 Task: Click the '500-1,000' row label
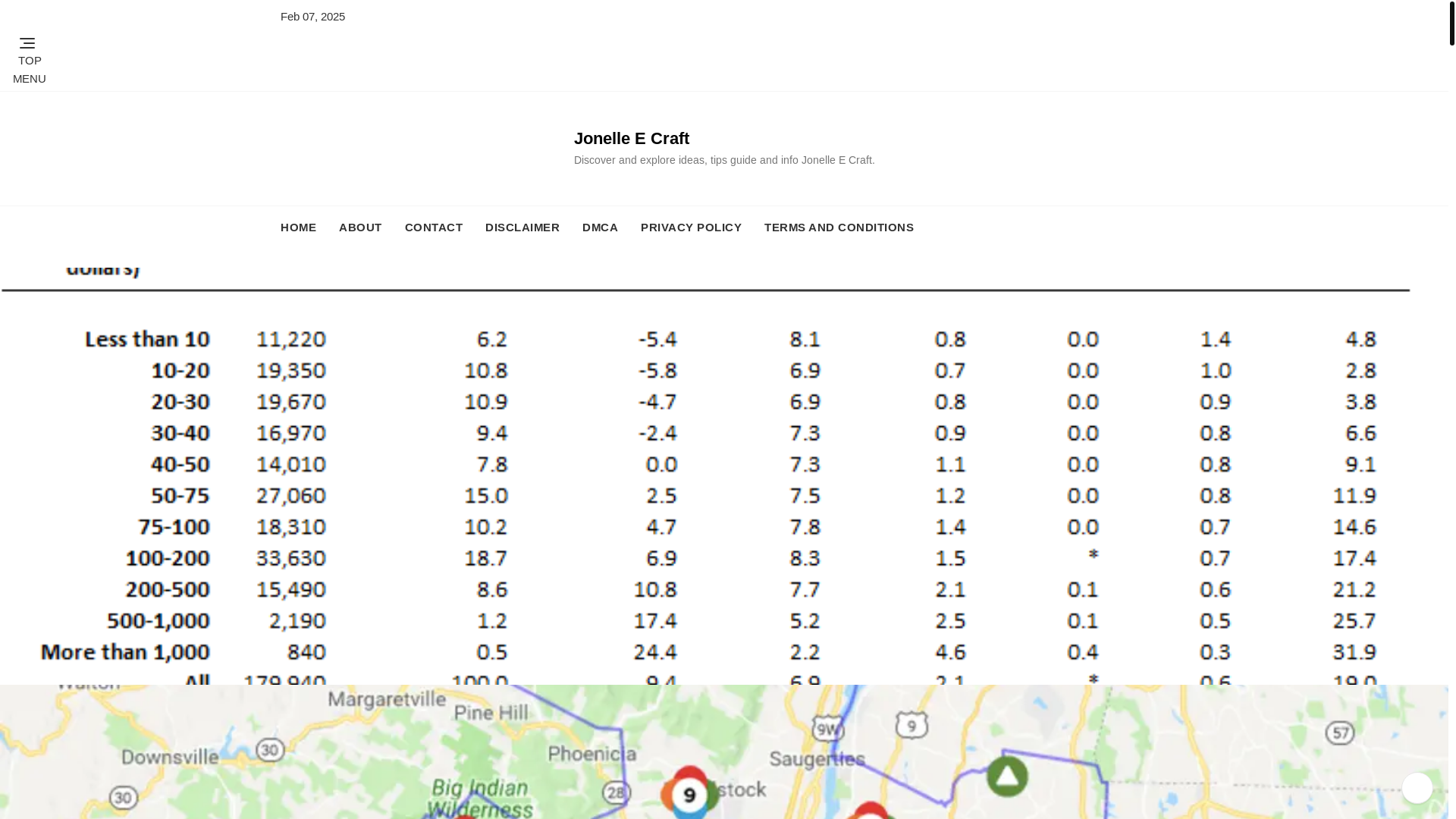(x=158, y=621)
